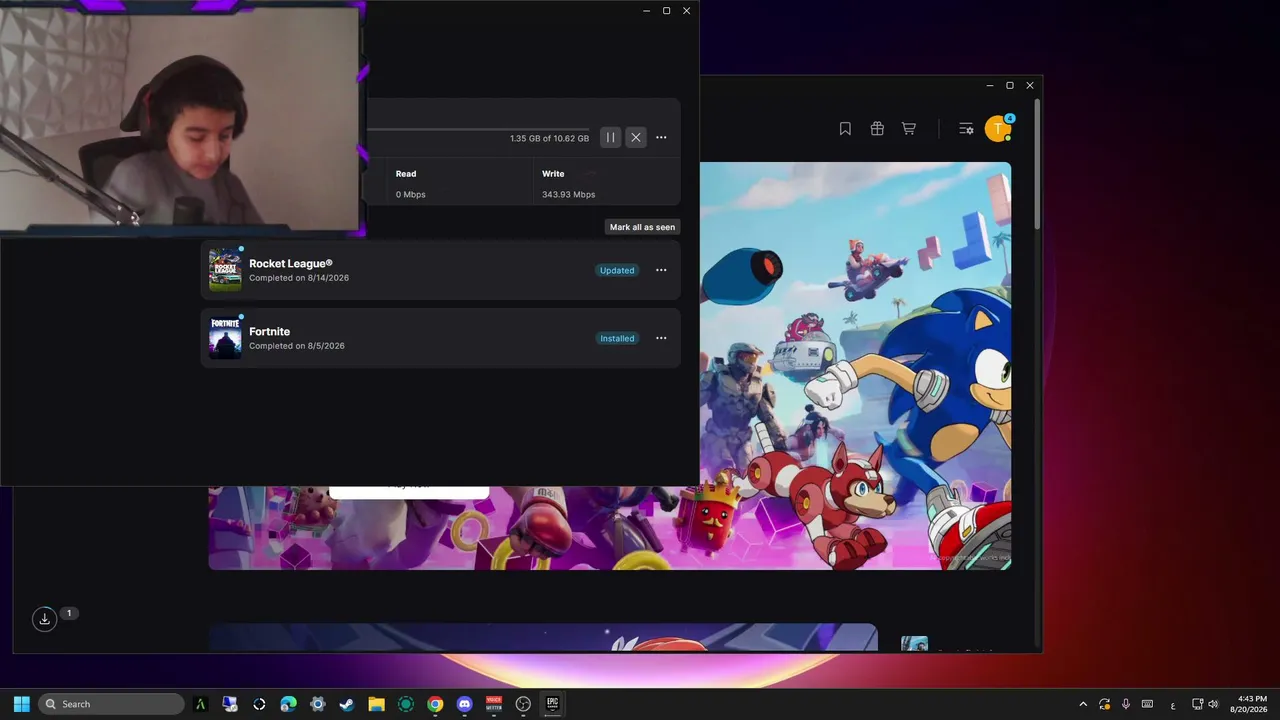Image resolution: width=1280 pixels, height=720 pixels.
Task: Open the gift icon in Epic launcher
Action: (877, 128)
